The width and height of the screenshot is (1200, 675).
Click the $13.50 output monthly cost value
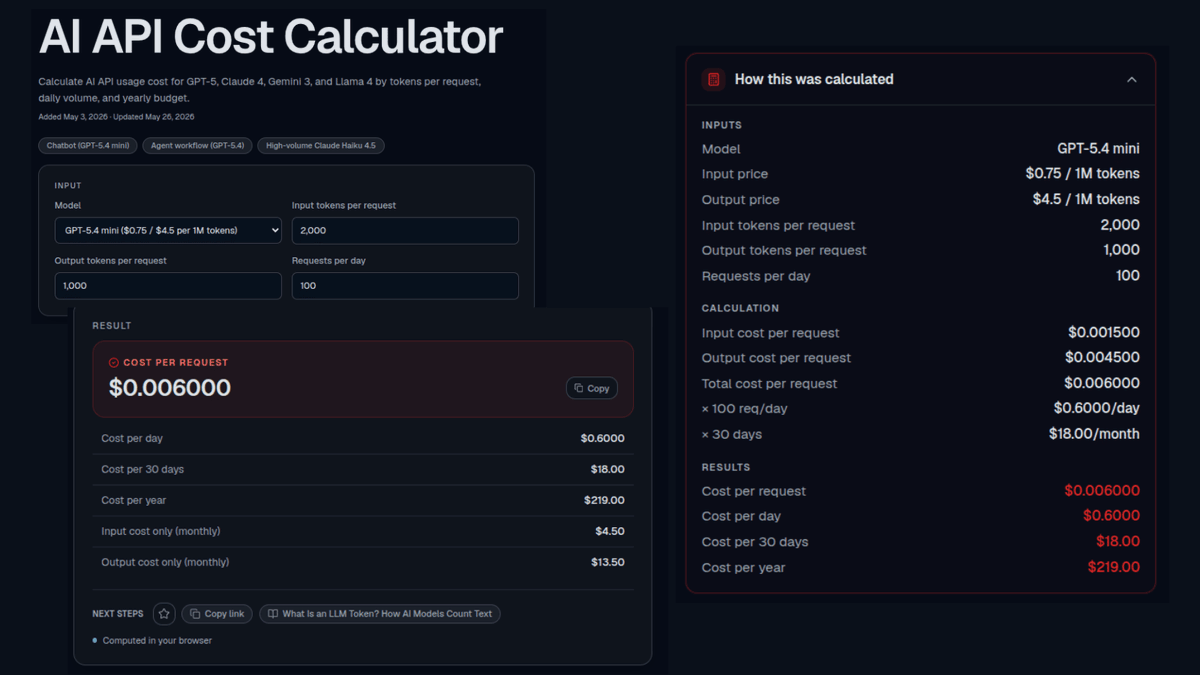coord(608,562)
